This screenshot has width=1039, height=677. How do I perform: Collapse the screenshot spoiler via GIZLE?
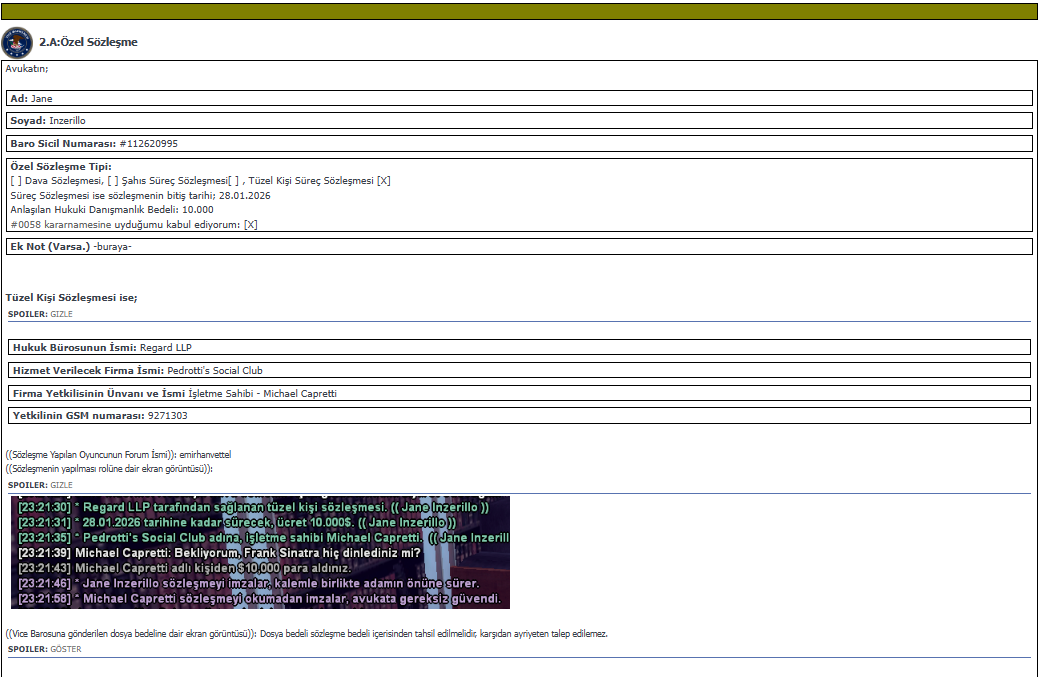pos(62,485)
